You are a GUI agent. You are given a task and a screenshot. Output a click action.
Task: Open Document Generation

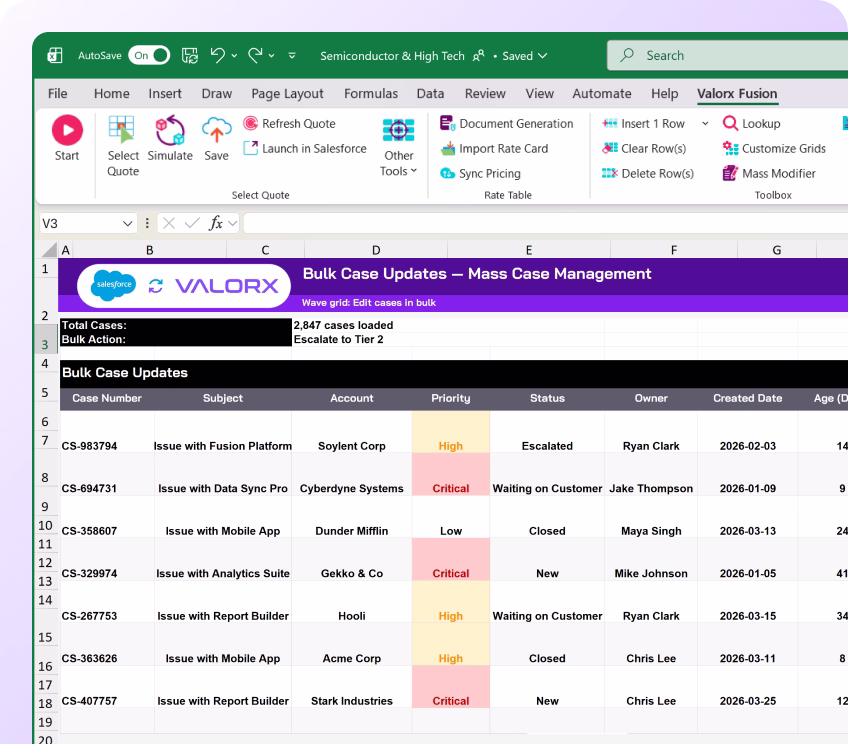pos(506,124)
